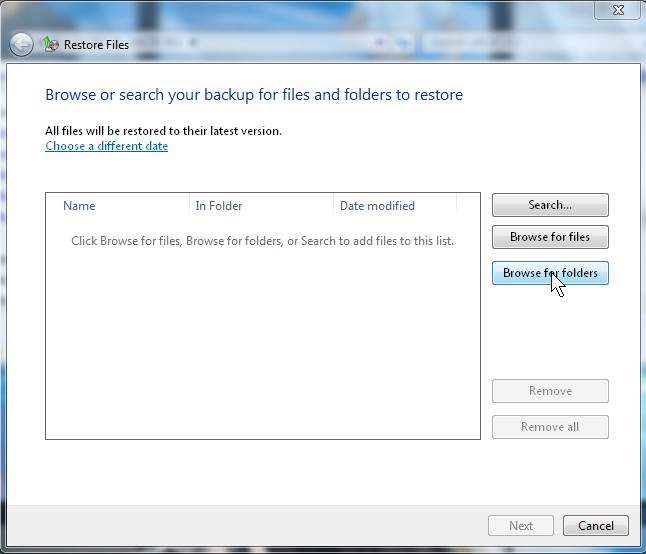Click the list's empty placeholder hint text
This screenshot has width=646, height=554.
coord(262,241)
